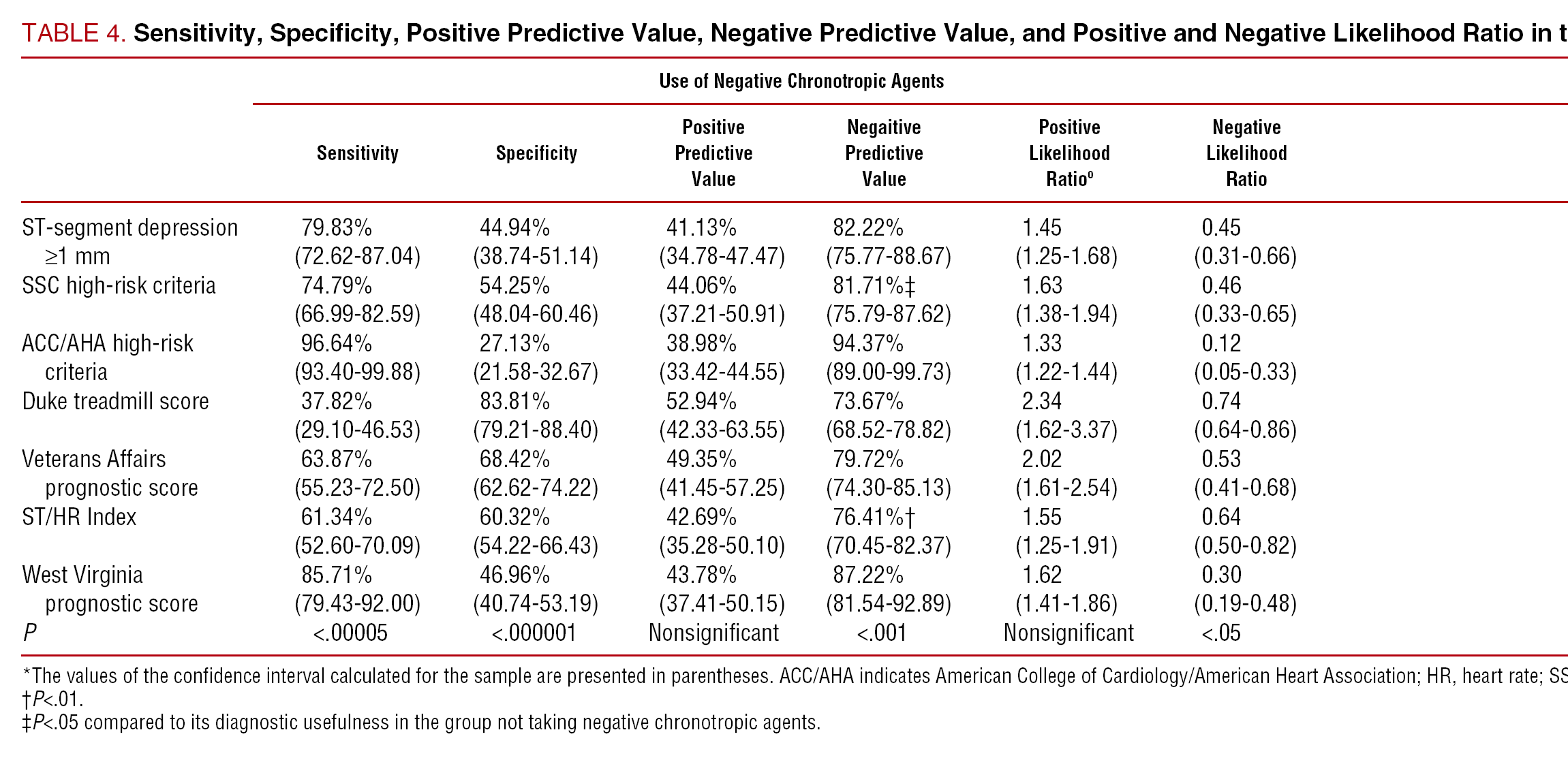Screen dimensions: 1568x760
Task: Select the Negative Likelihood Ratio header
Action: (x=1246, y=153)
